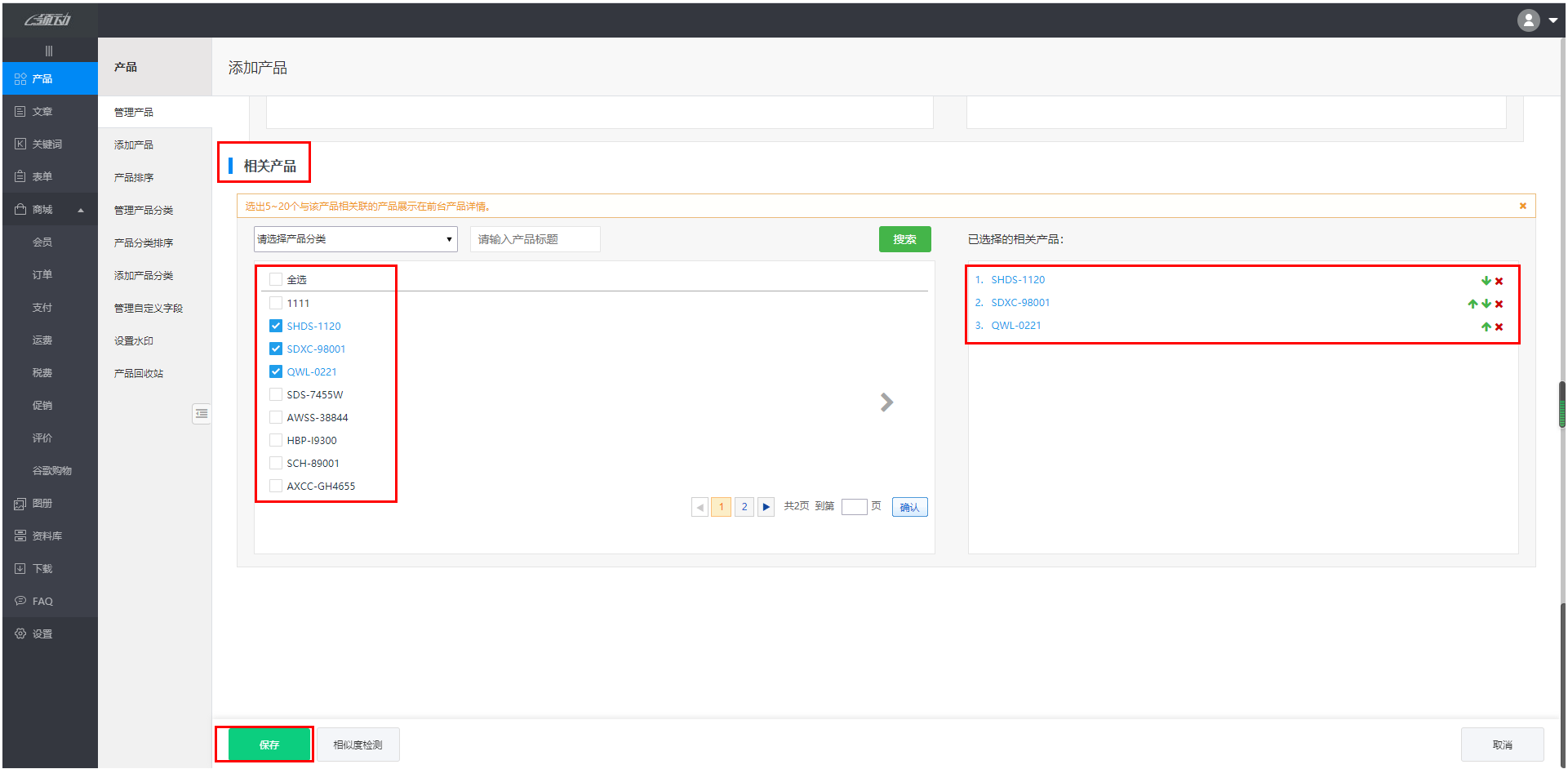Collapse the submenu with the toggle icon

click(x=202, y=414)
